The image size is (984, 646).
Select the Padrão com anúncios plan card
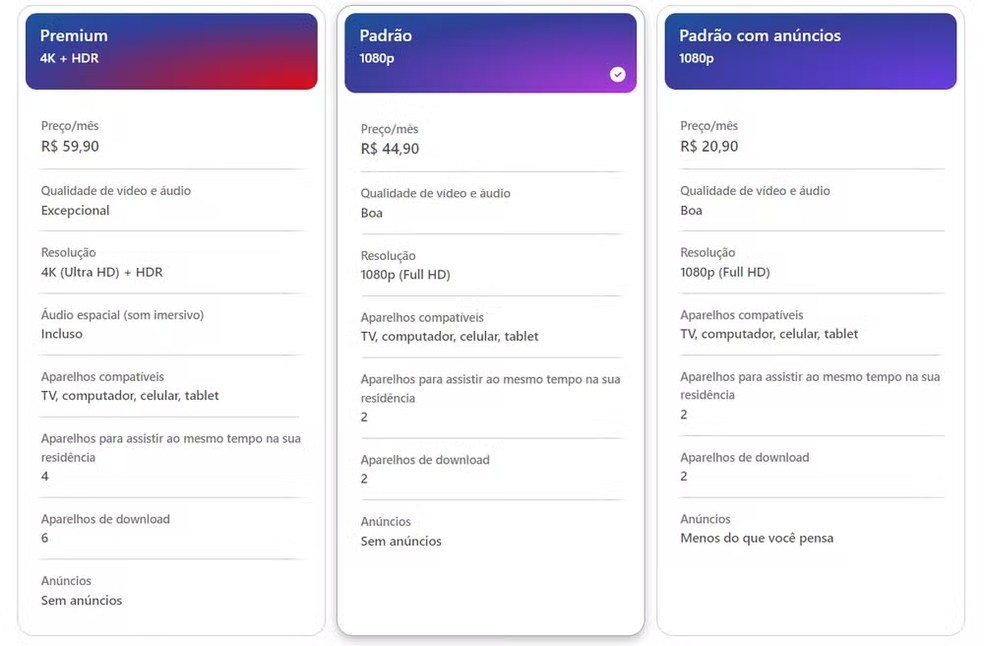pyautogui.click(x=810, y=320)
